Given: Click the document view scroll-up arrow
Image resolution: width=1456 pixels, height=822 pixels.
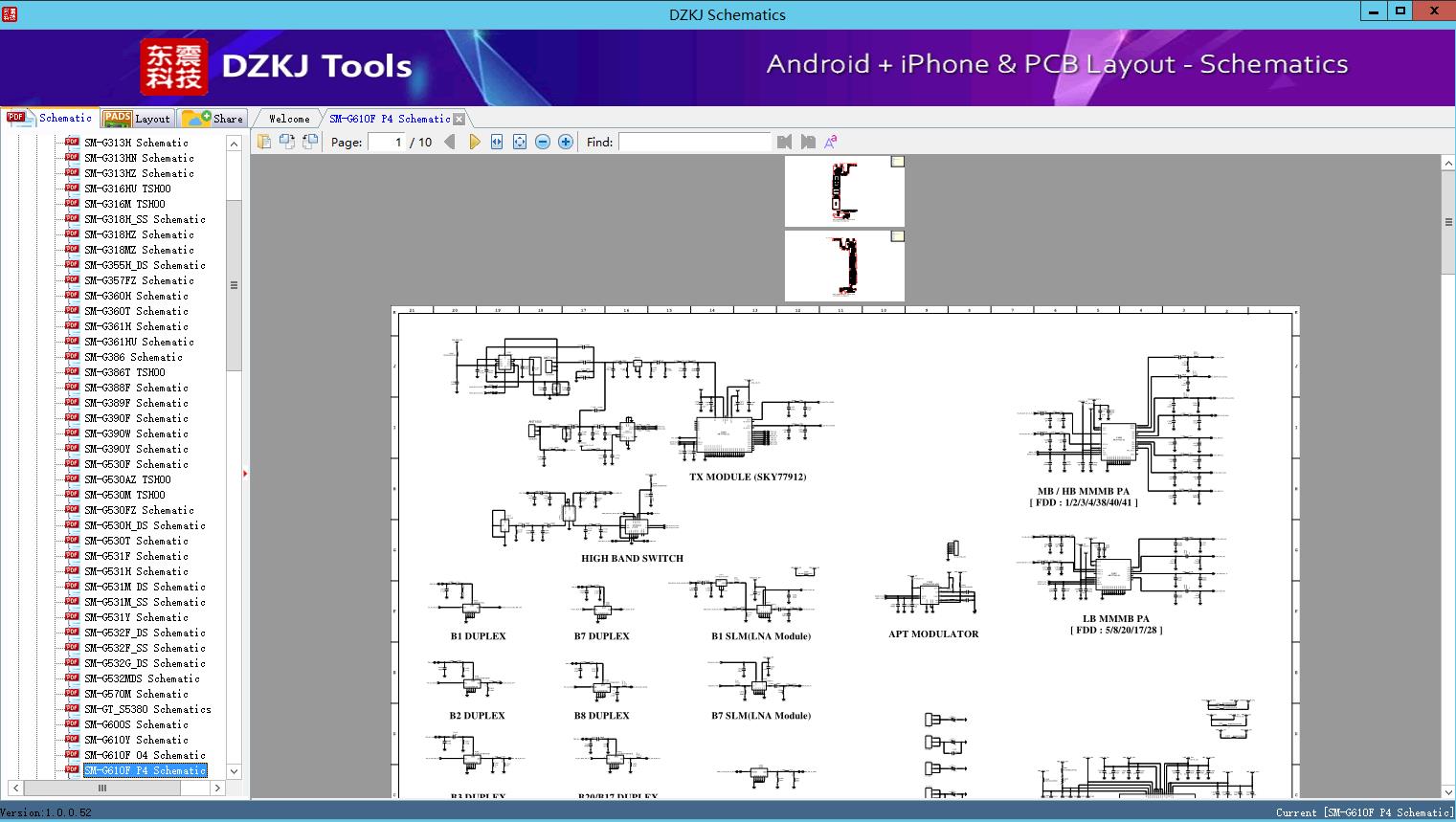Looking at the screenshot, I should (x=1447, y=164).
